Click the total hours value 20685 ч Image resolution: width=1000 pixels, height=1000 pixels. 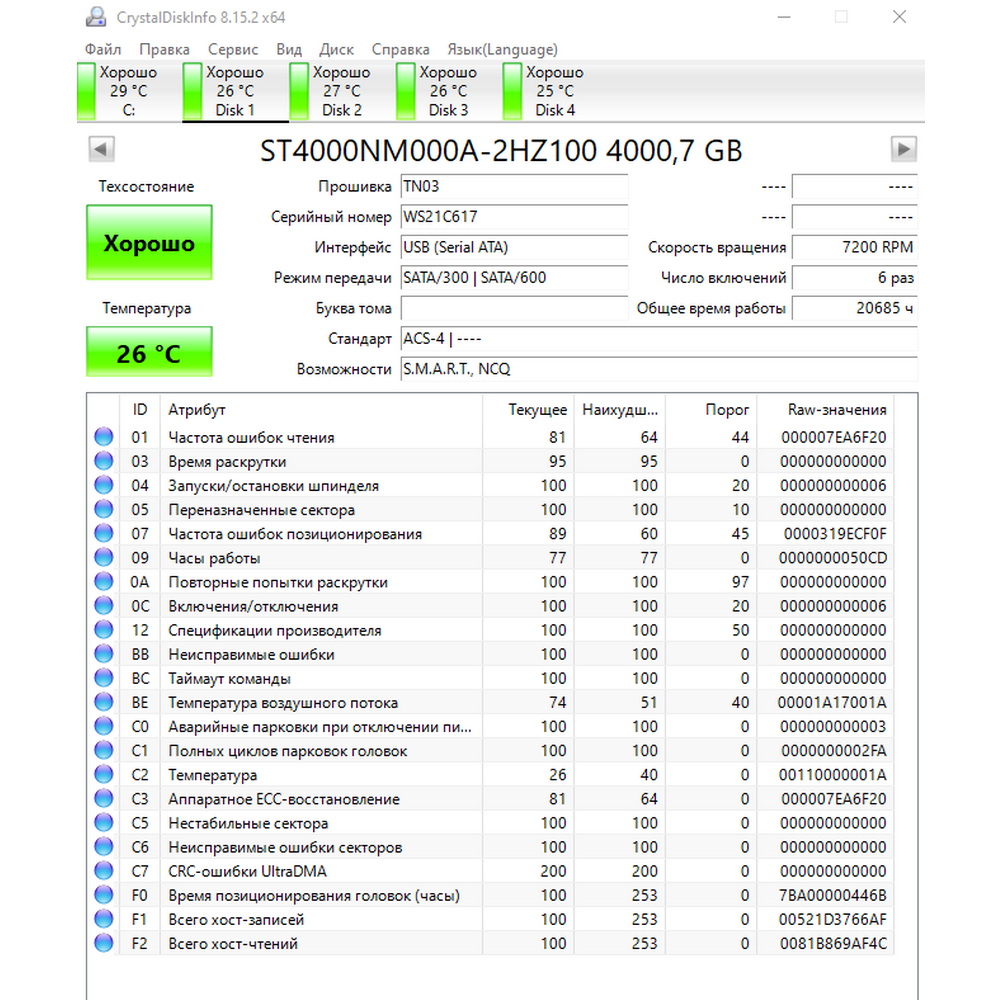[x=855, y=308]
